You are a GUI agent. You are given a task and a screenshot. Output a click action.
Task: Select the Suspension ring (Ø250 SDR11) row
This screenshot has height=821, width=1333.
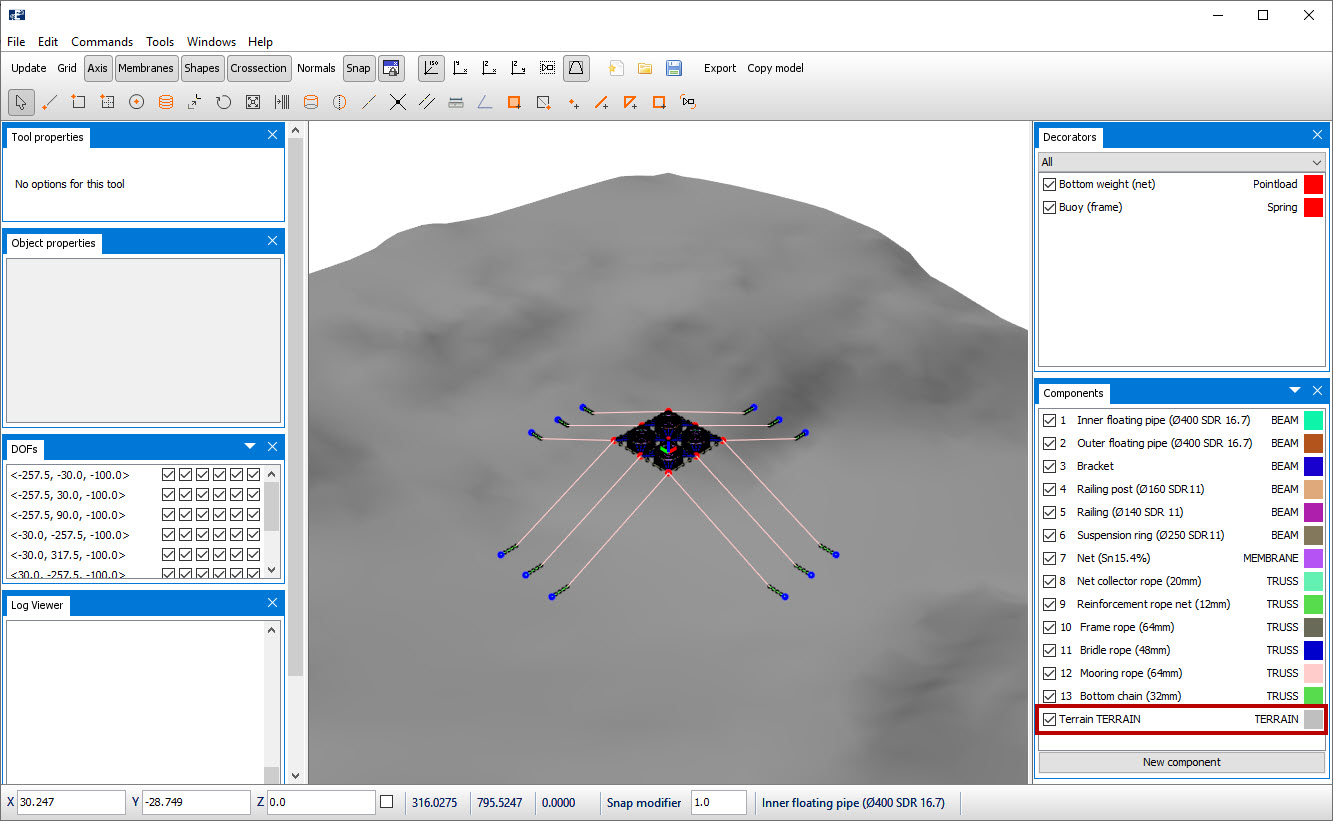click(1182, 535)
